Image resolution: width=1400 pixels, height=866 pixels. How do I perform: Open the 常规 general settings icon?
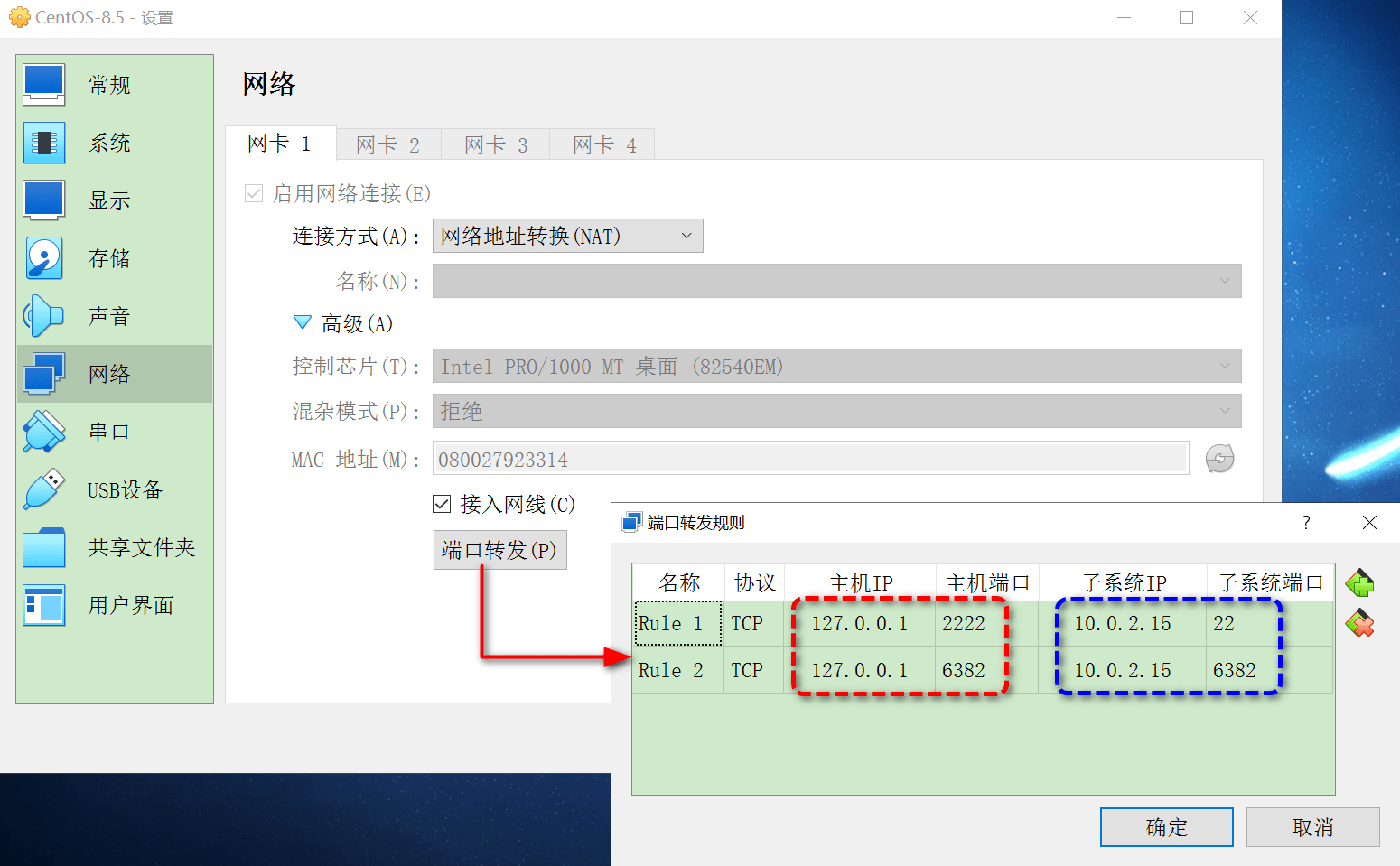[44, 85]
